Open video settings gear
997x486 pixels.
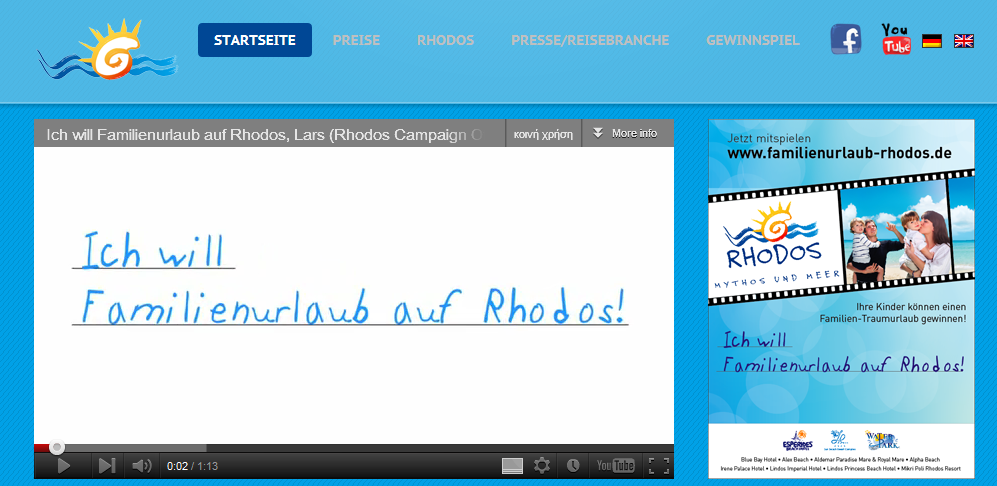(x=542, y=465)
